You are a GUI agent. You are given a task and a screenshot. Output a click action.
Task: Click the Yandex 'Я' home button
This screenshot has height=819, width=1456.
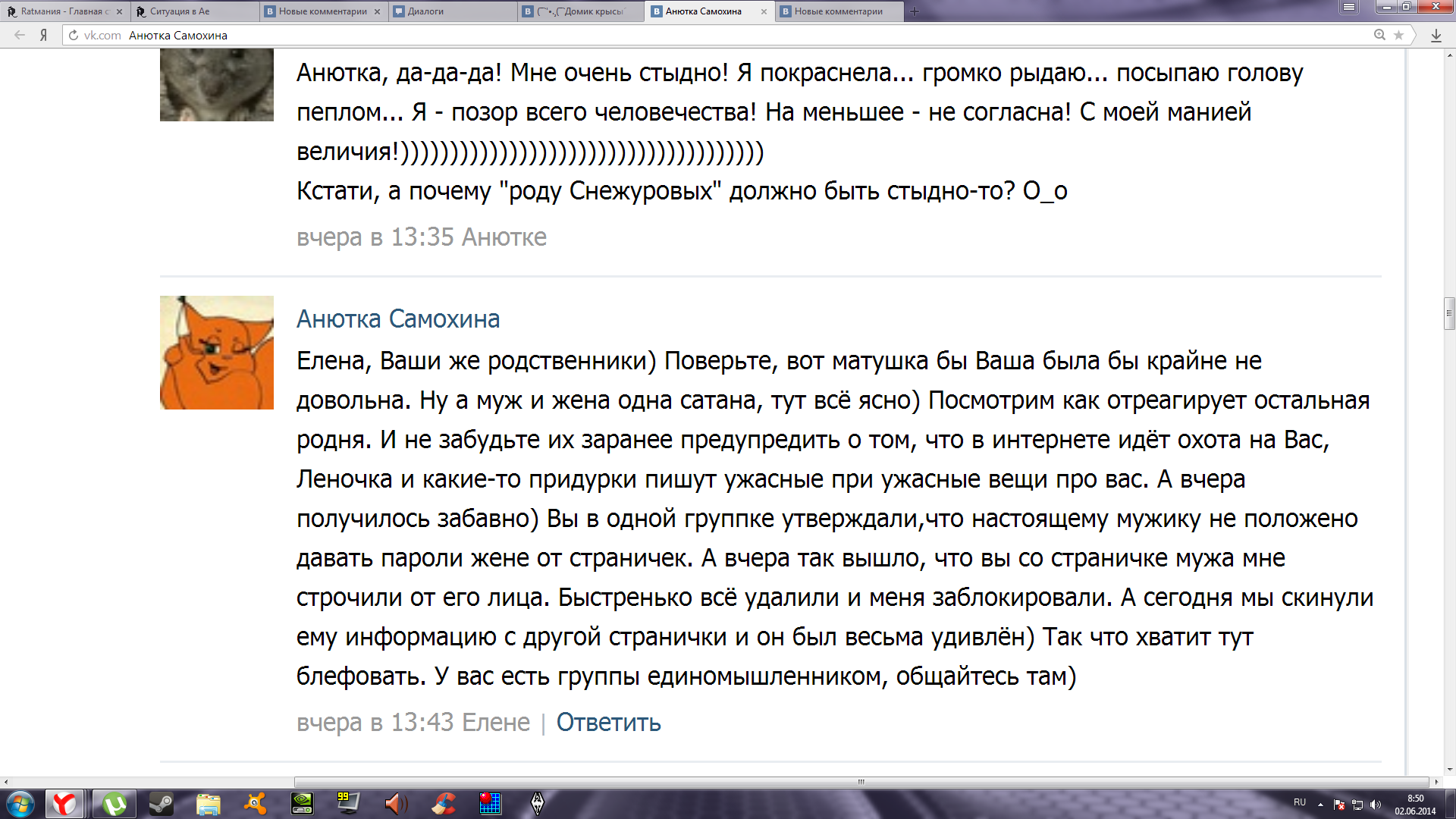click(x=43, y=35)
